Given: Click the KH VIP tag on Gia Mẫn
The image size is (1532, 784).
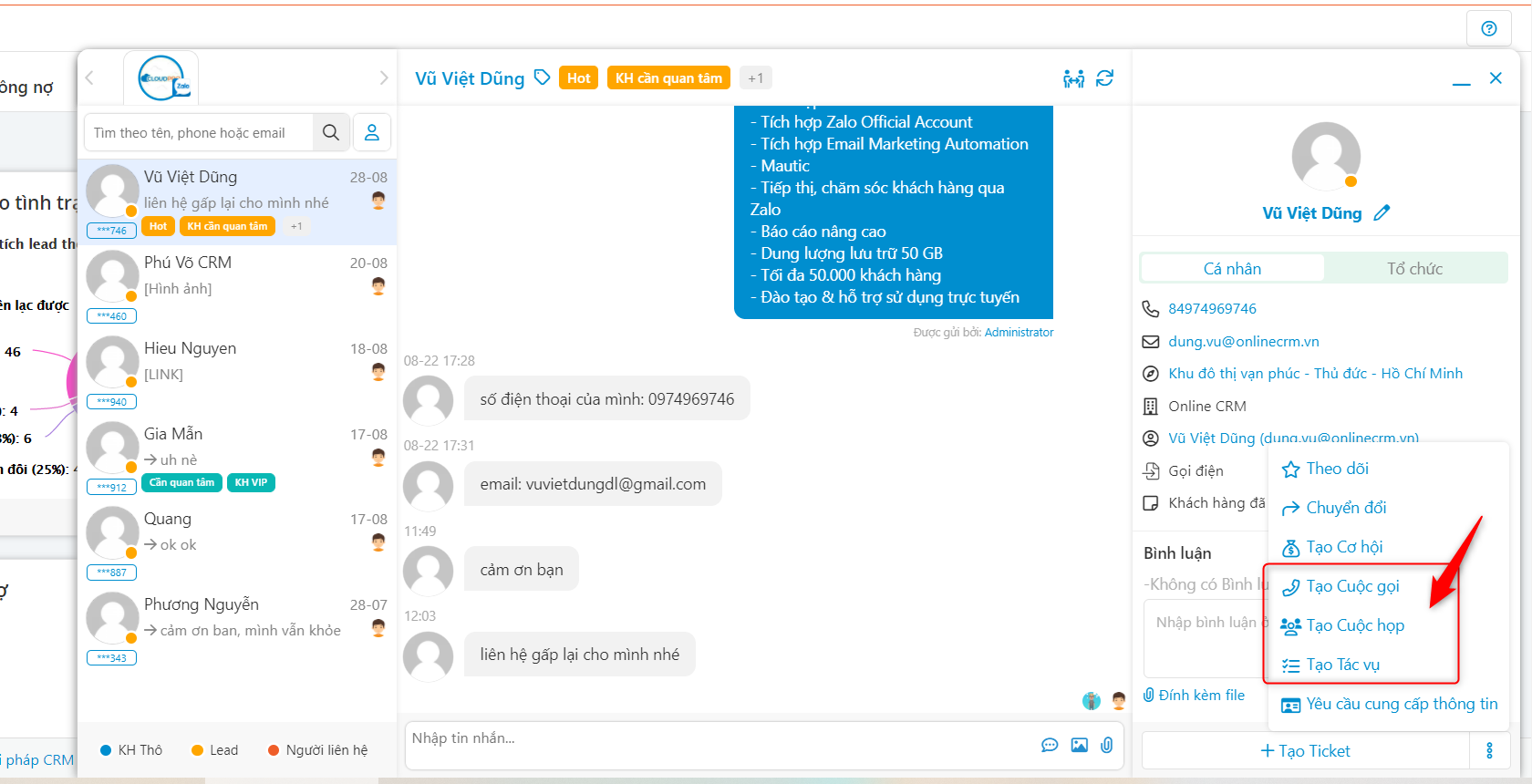Looking at the screenshot, I should [251, 482].
